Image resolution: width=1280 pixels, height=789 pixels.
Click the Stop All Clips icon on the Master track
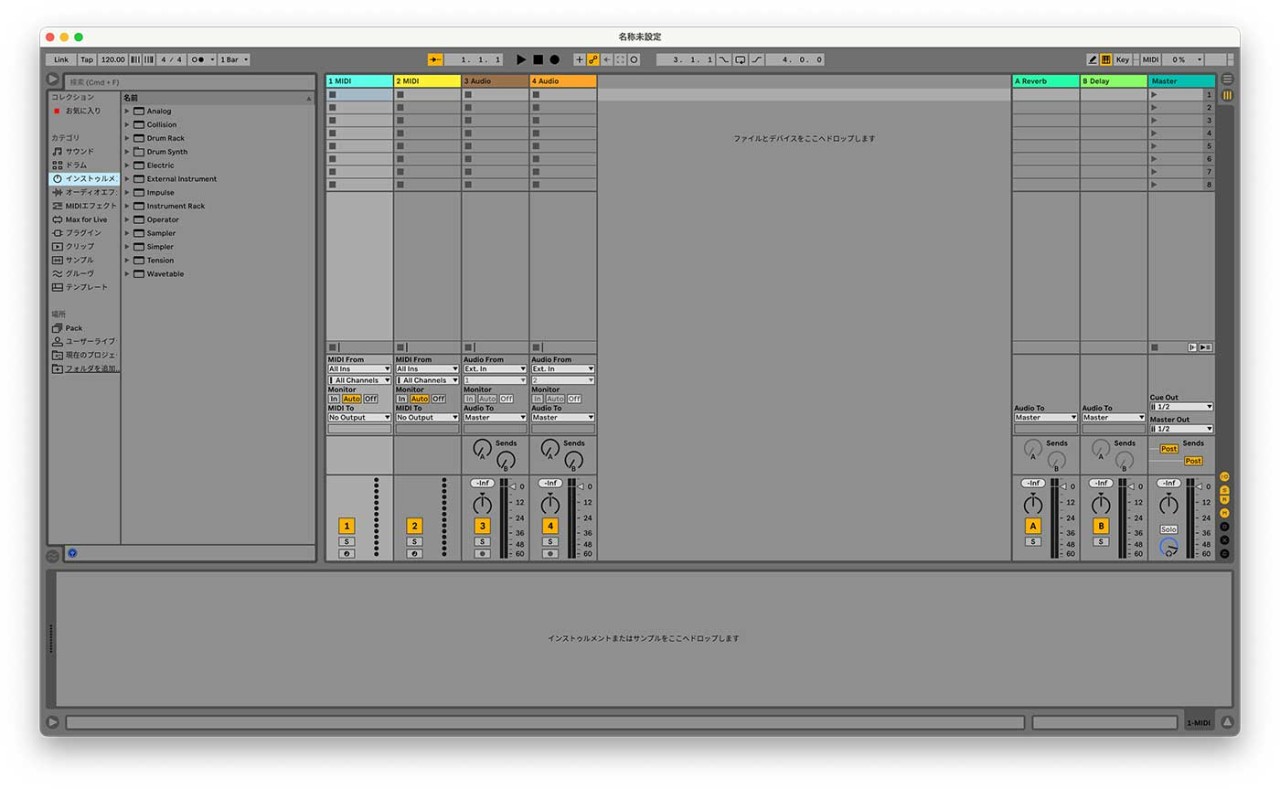[1155, 346]
